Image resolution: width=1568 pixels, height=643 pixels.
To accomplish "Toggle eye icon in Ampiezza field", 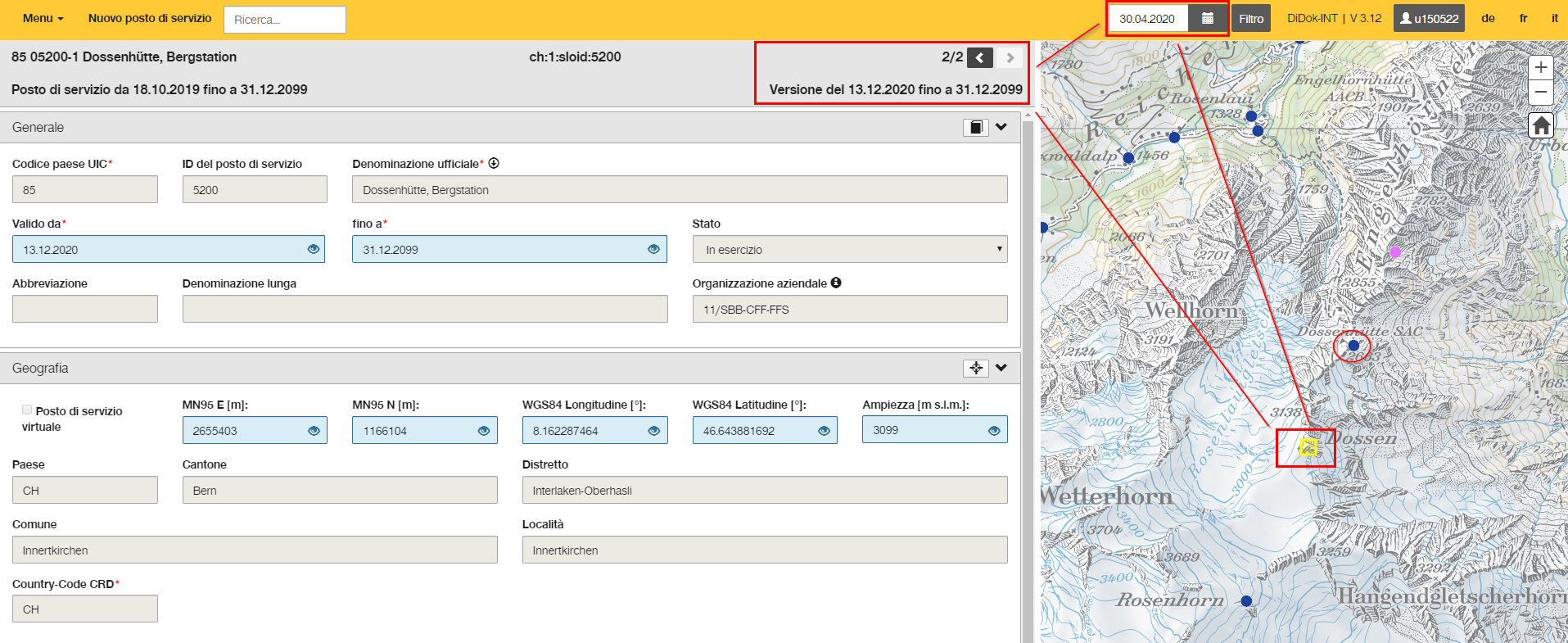I will pyautogui.click(x=994, y=430).
